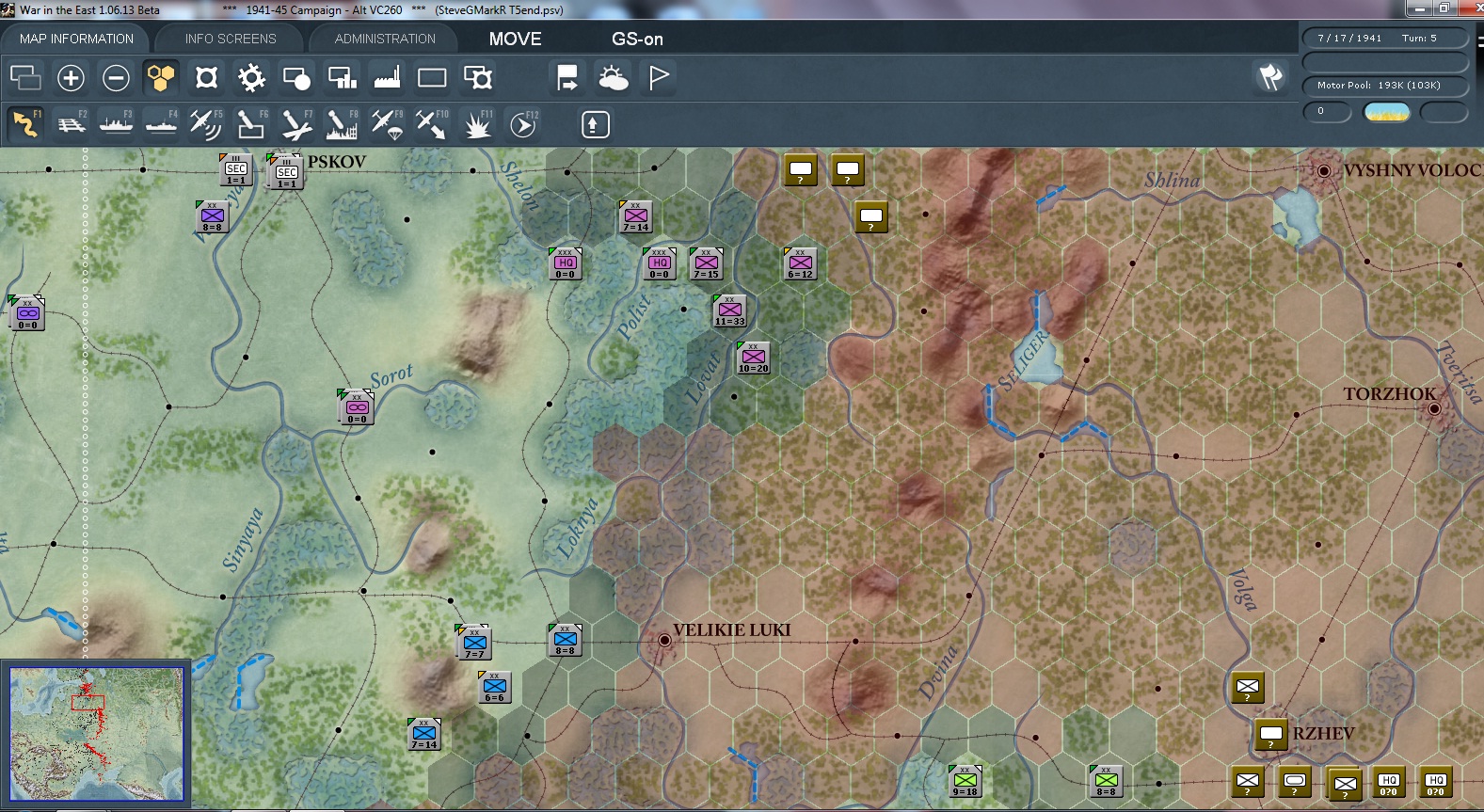Click the F12 circled arrow icon
The image size is (1484, 812).
point(523,124)
